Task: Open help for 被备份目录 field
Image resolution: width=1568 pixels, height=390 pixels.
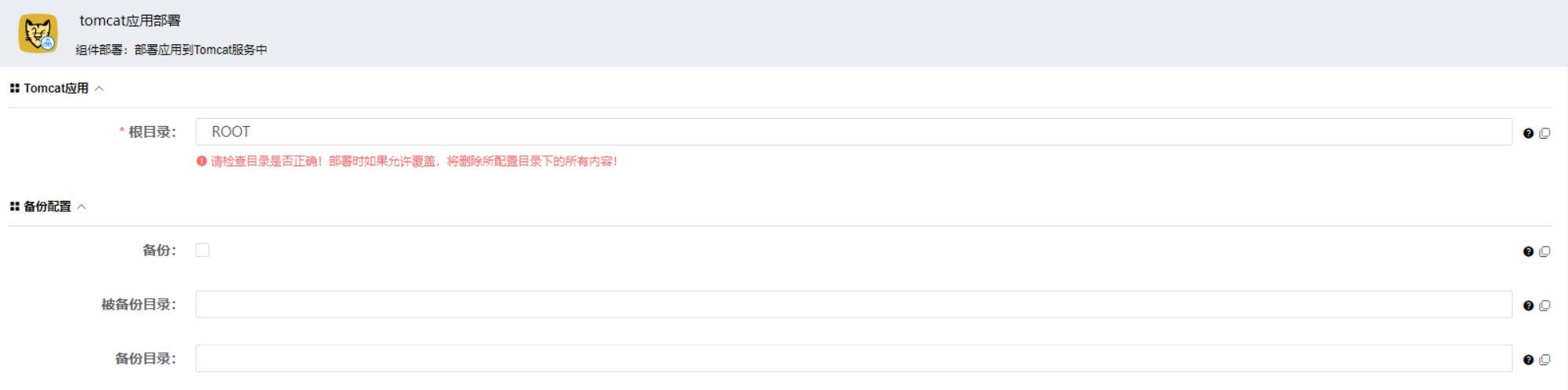Action: (x=1528, y=306)
